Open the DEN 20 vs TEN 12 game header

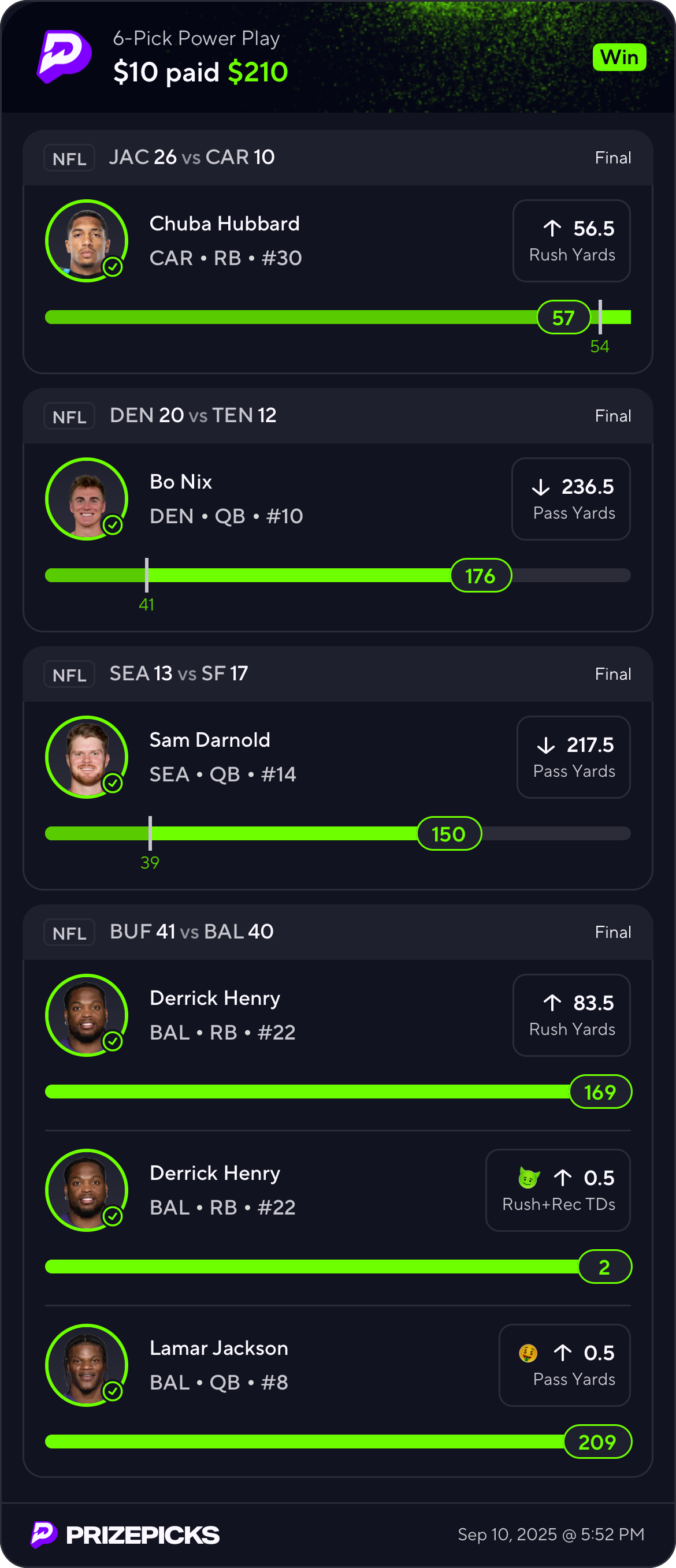tap(193, 416)
